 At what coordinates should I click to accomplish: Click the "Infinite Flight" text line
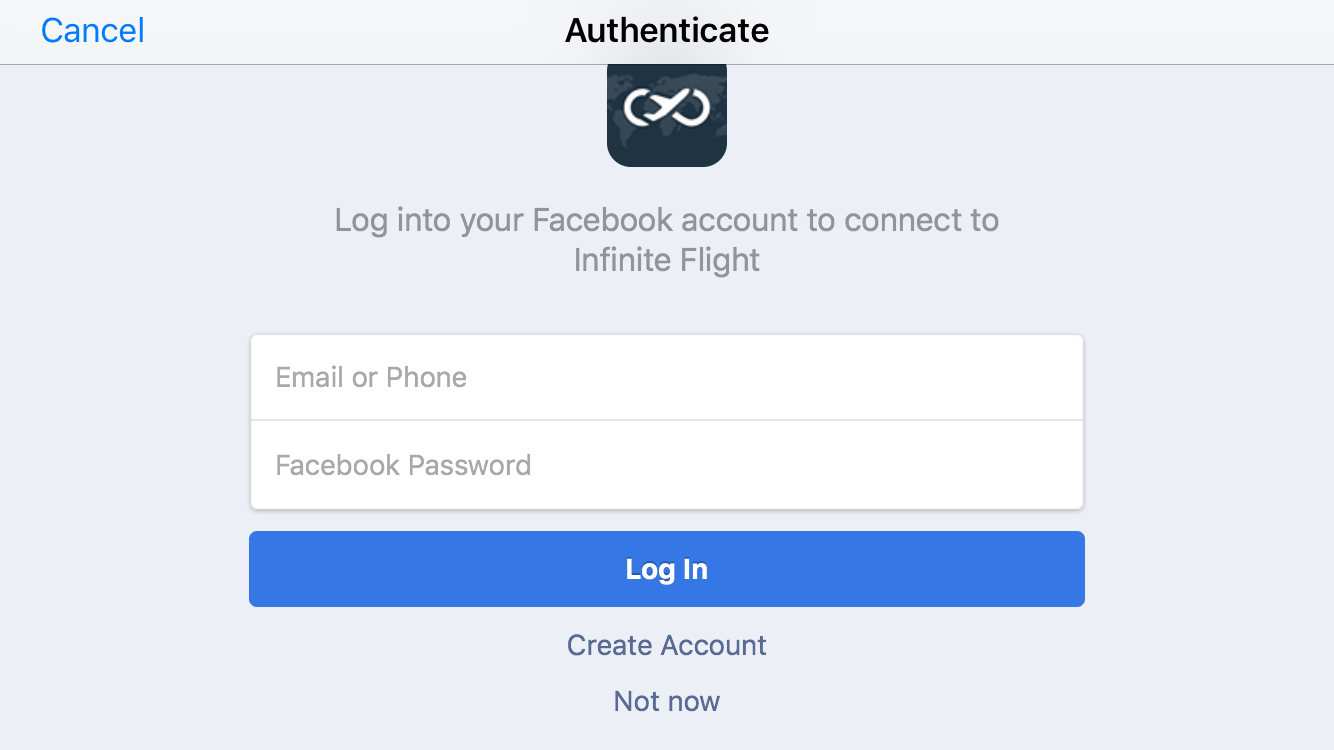tap(667, 261)
